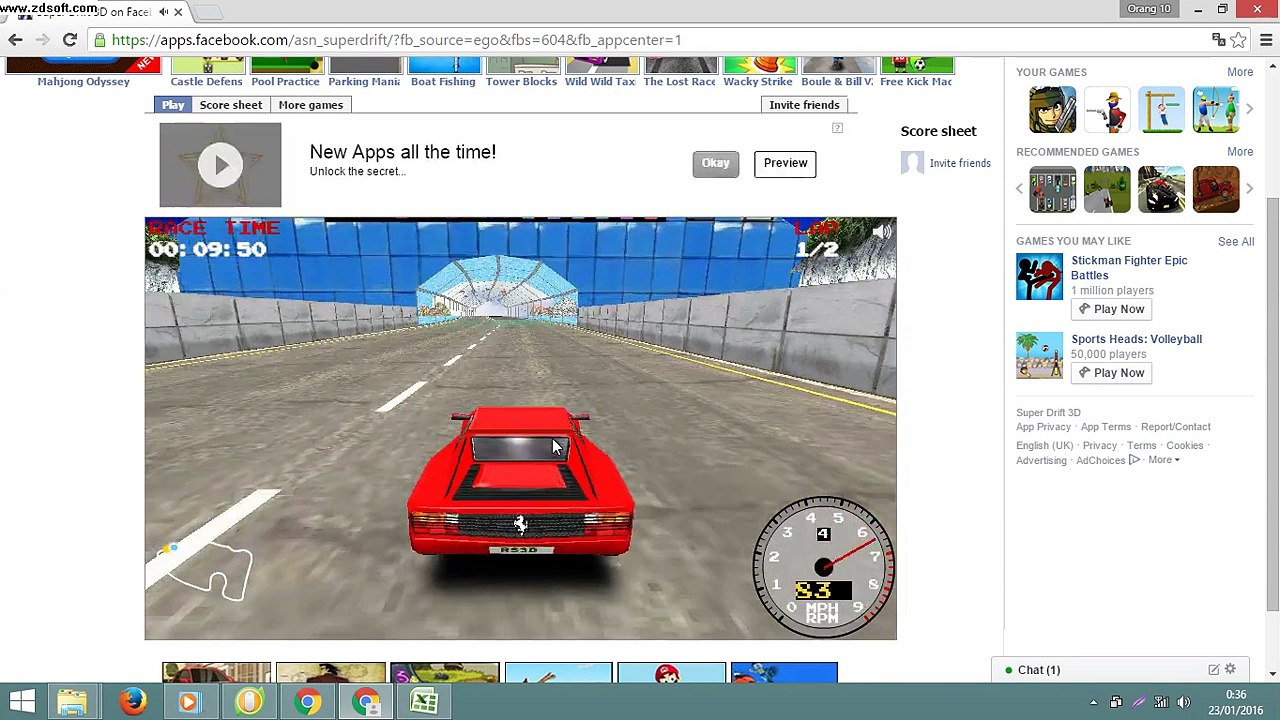Click the Preview button
The height and width of the screenshot is (720, 1280).
[785, 164]
